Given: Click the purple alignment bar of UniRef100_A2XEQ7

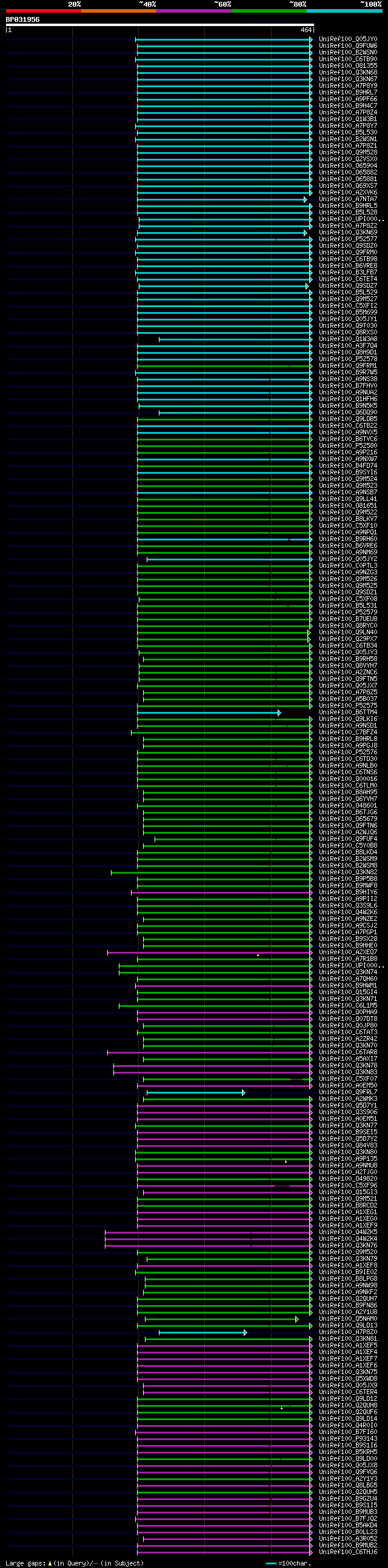Looking at the screenshot, I should point(210,952).
